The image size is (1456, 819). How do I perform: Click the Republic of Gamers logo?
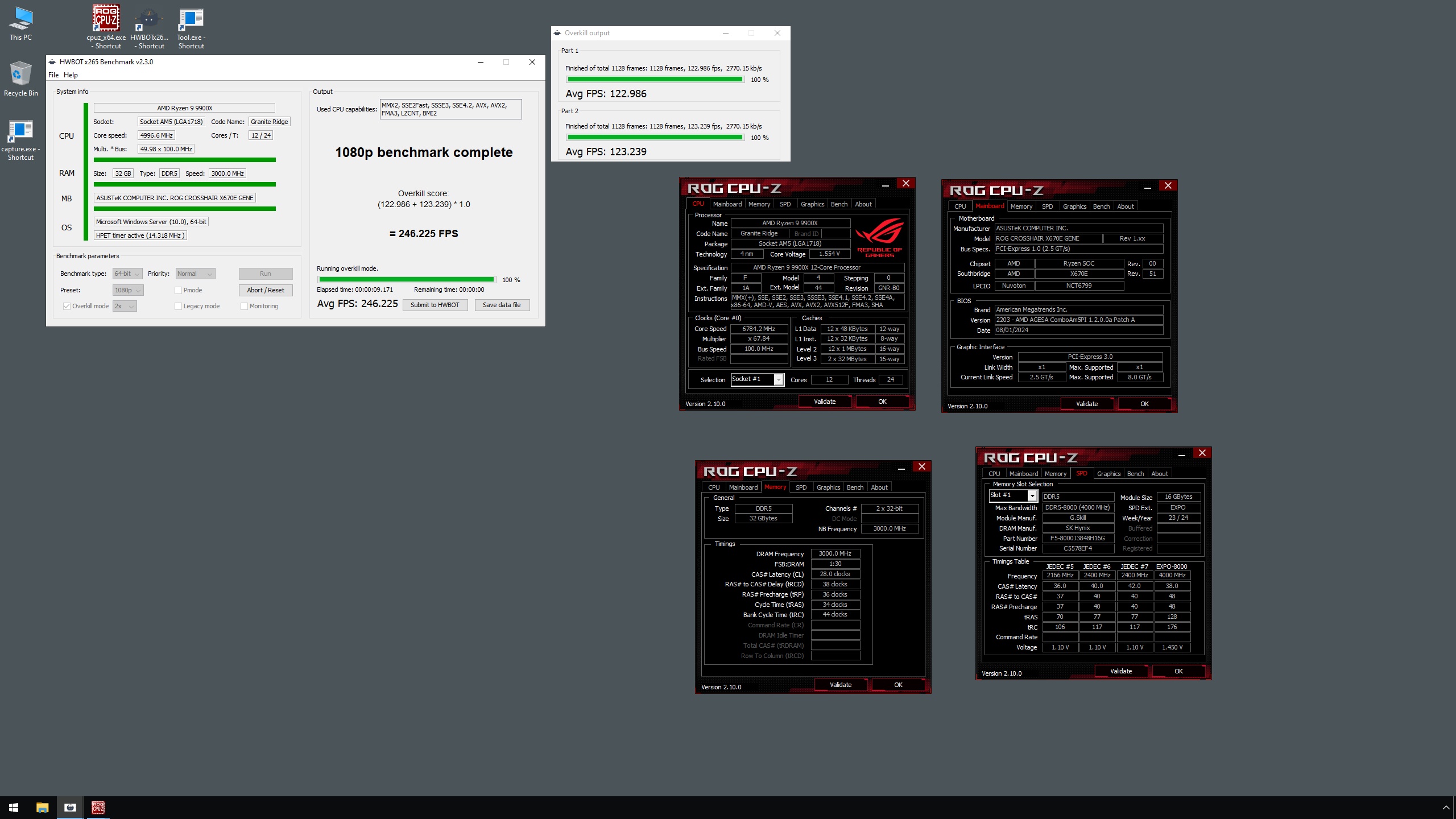pos(879,237)
